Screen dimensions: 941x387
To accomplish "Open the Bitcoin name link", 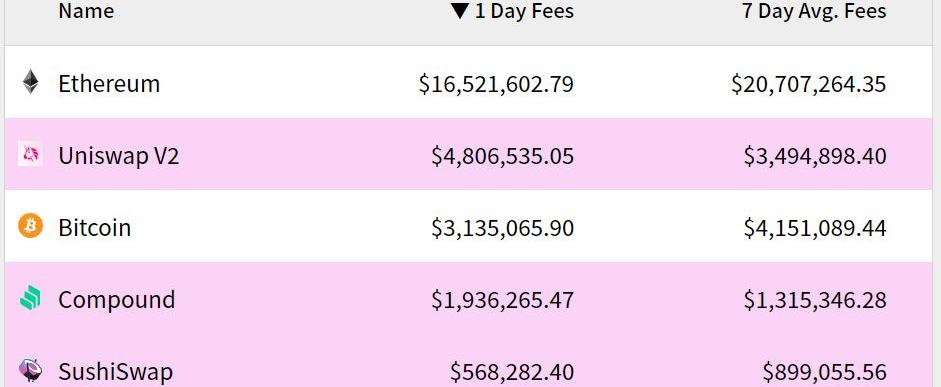I will [x=94, y=228].
